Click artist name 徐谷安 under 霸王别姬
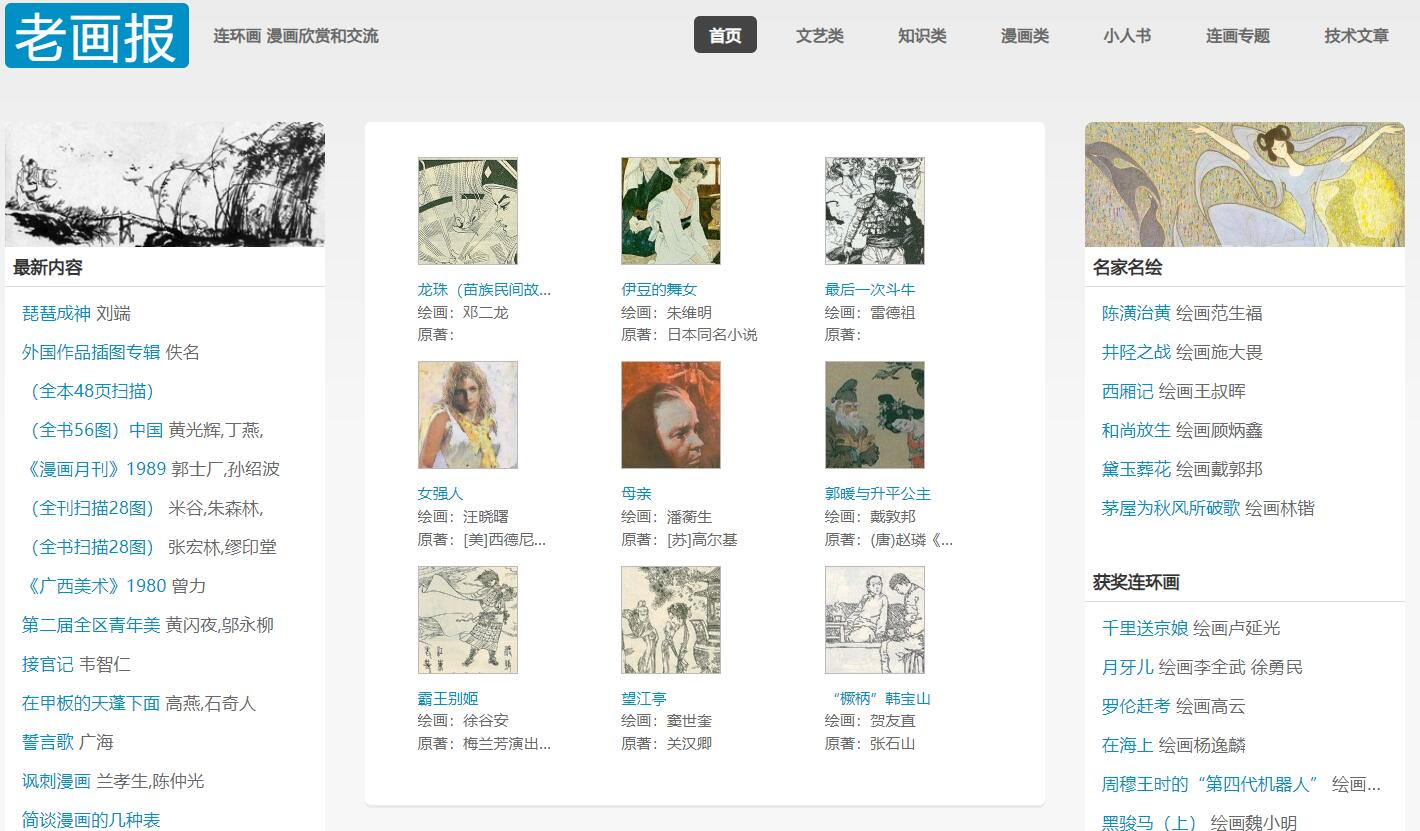The image size is (1420, 831). pos(486,721)
